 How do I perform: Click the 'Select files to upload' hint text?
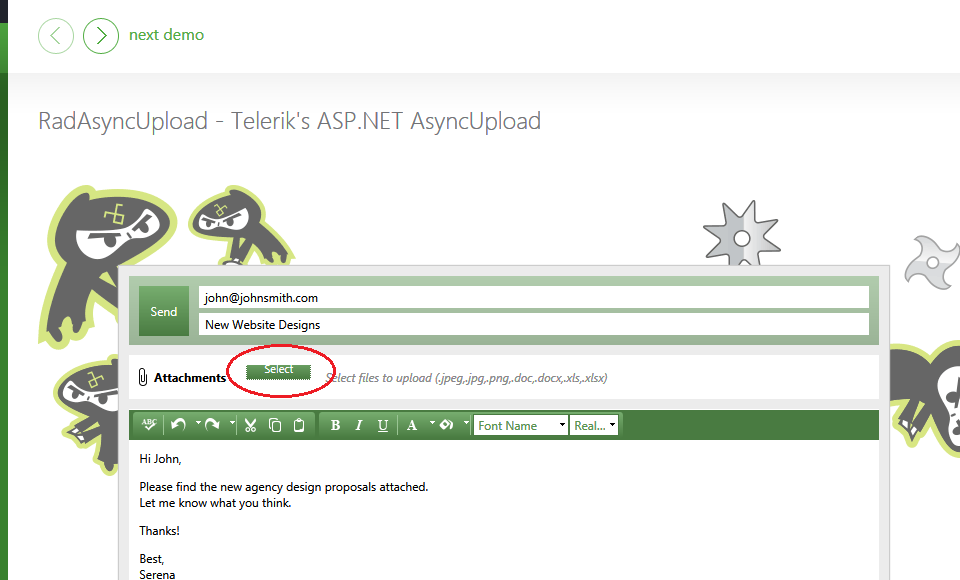pyautogui.click(x=467, y=378)
